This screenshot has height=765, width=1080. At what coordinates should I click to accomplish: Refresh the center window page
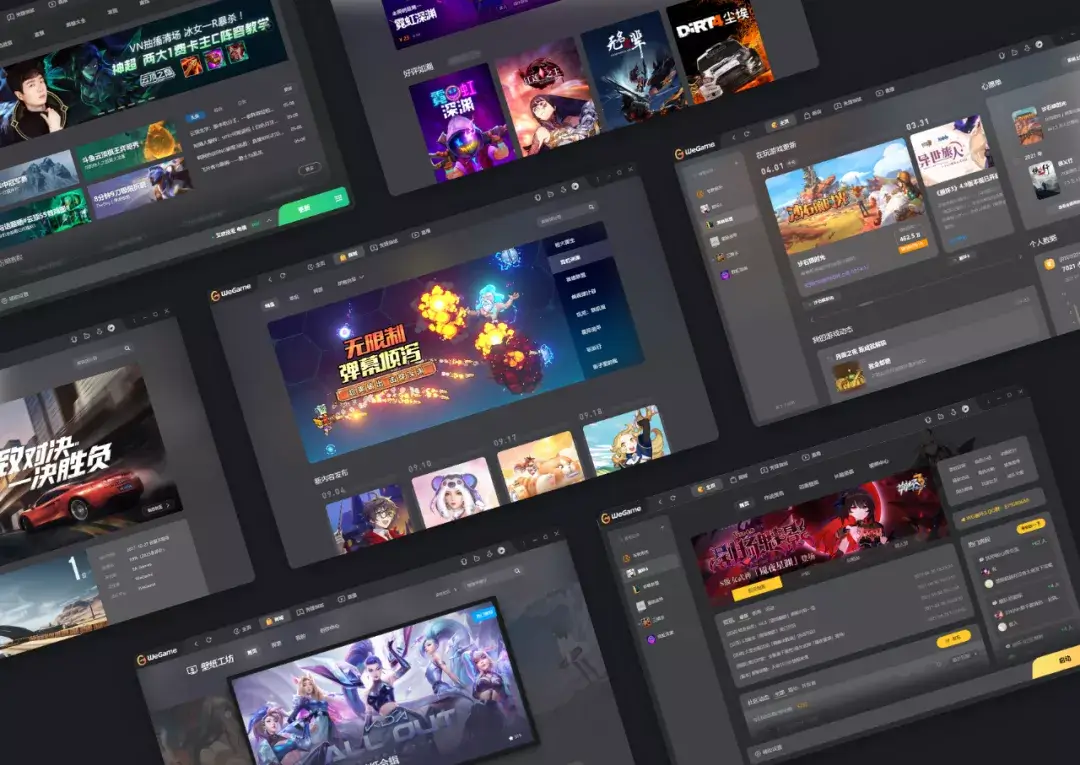[283, 275]
